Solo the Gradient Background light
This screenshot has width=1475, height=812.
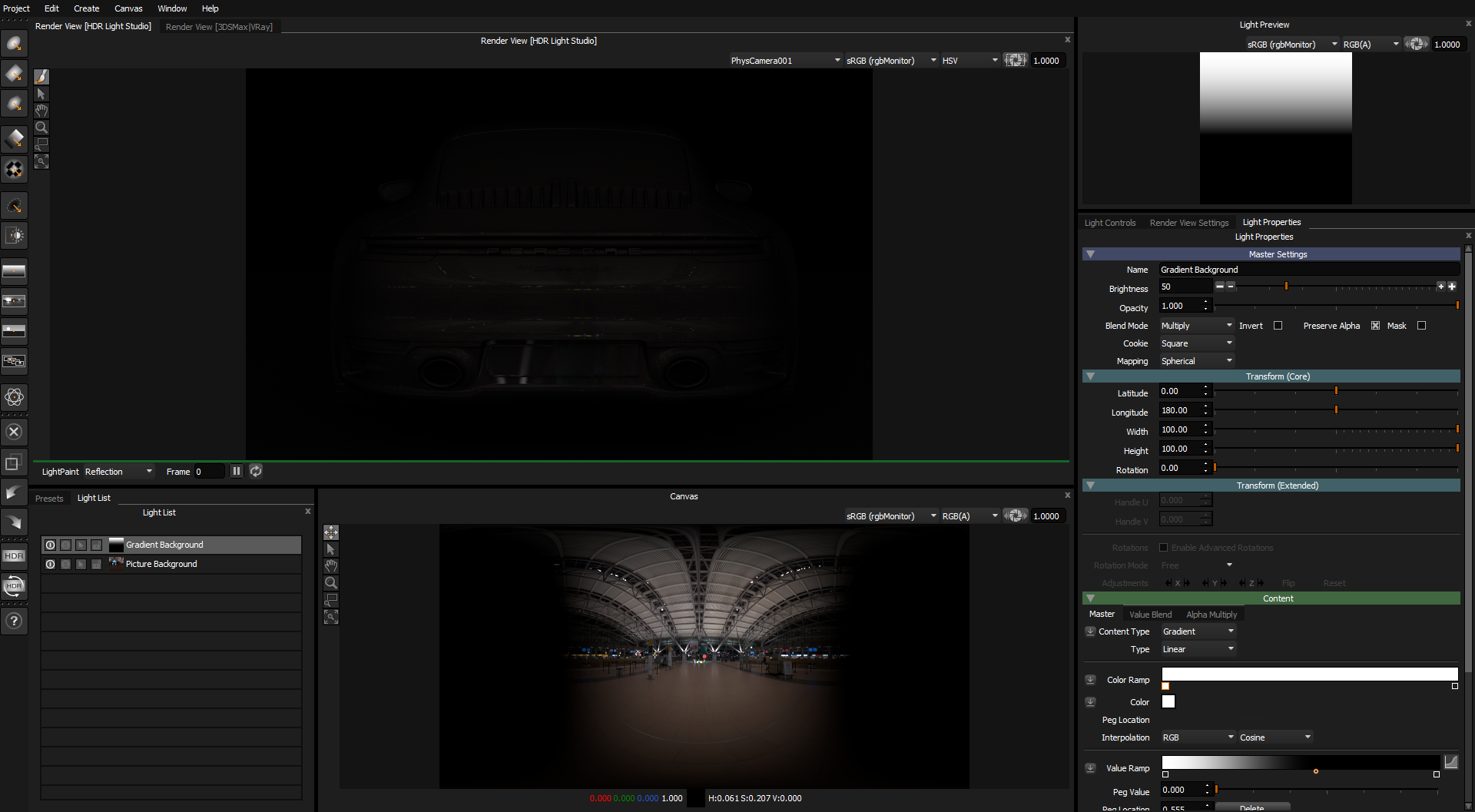[65, 545]
